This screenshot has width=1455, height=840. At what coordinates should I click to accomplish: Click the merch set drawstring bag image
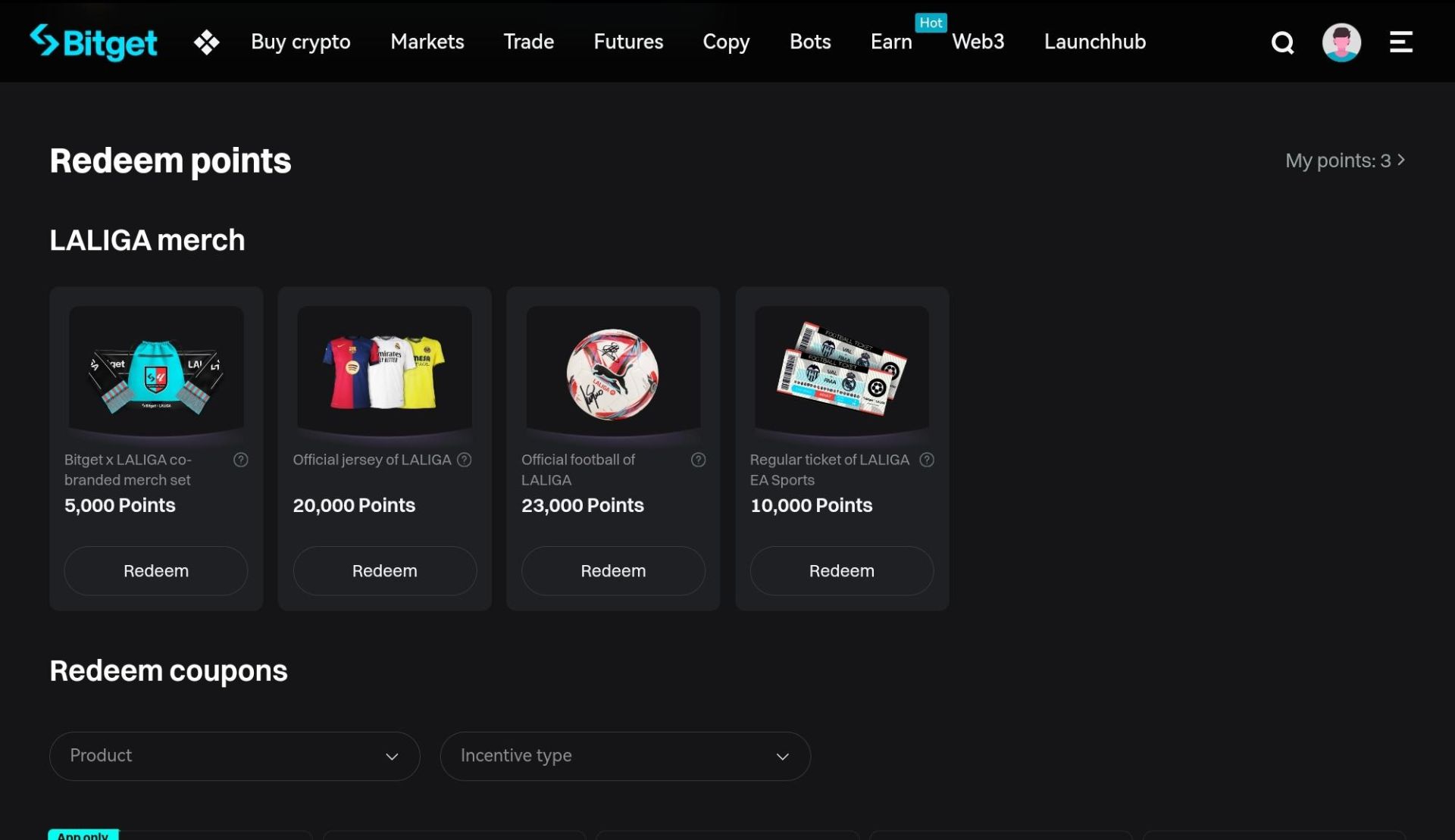click(x=156, y=373)
